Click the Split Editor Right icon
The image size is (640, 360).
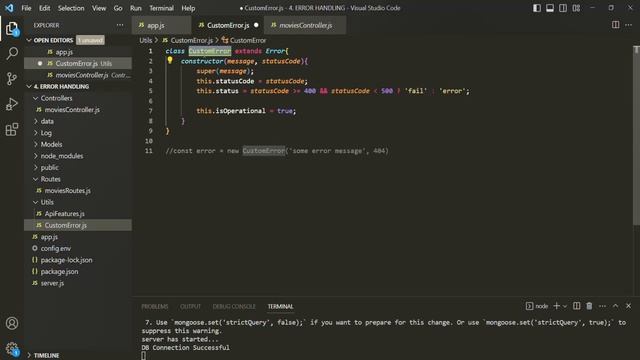[x=615, y=25]
